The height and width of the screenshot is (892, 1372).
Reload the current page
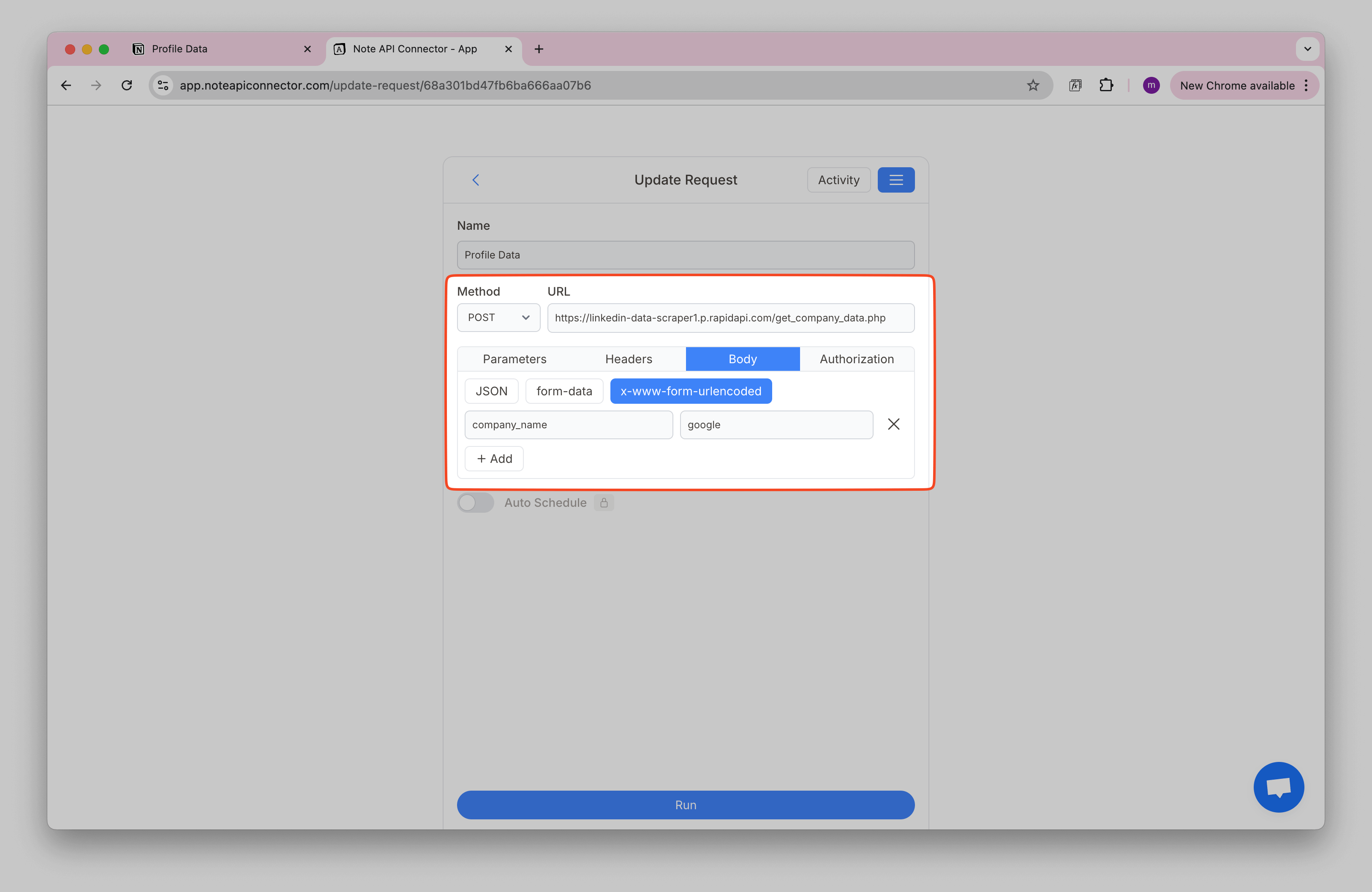point(127,85)
